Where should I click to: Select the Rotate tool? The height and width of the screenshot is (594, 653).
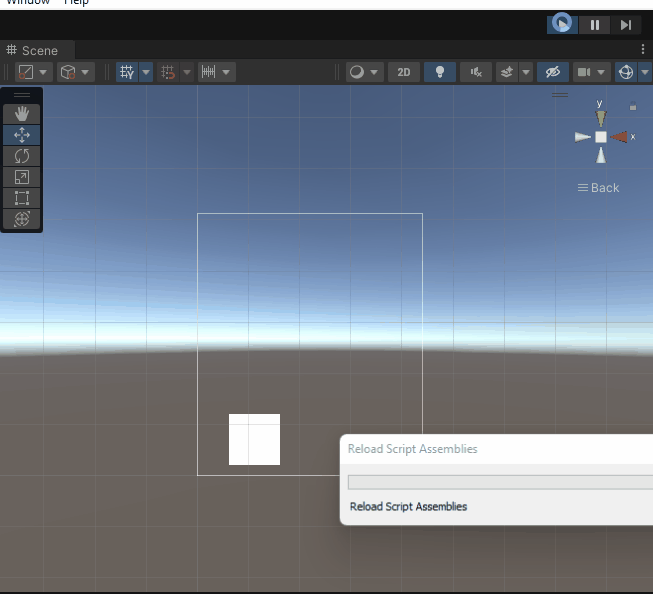[x=22, y=156]
